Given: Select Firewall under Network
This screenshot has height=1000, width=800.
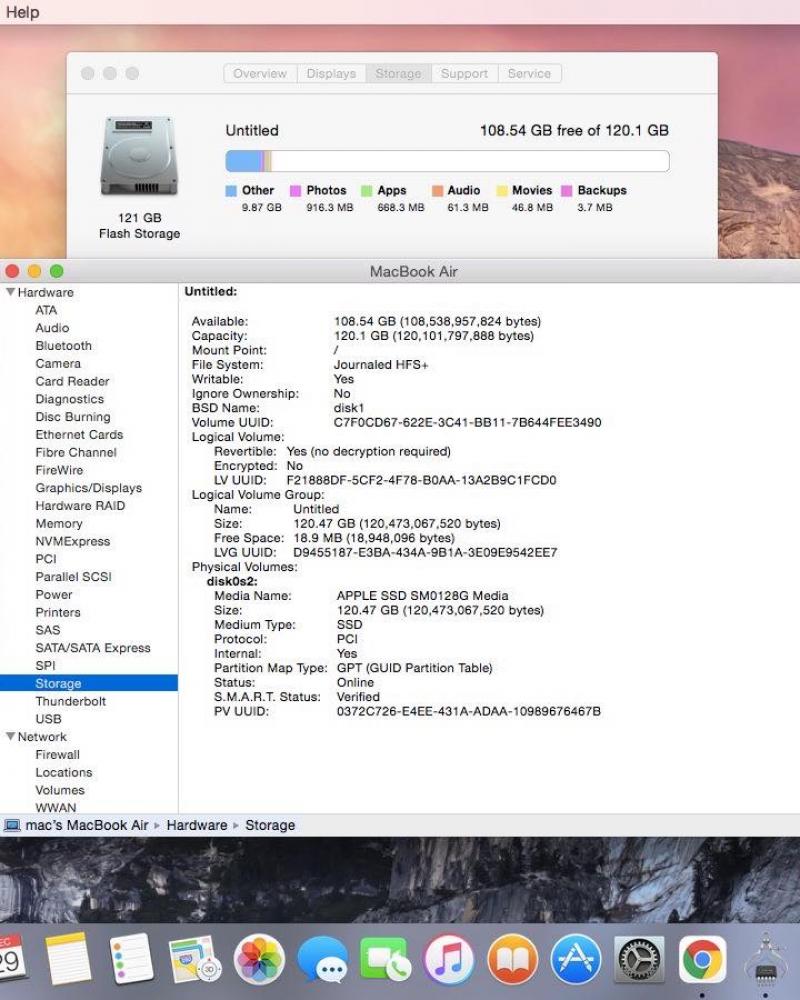Looking at the screenshot, I should coord(57,755).
